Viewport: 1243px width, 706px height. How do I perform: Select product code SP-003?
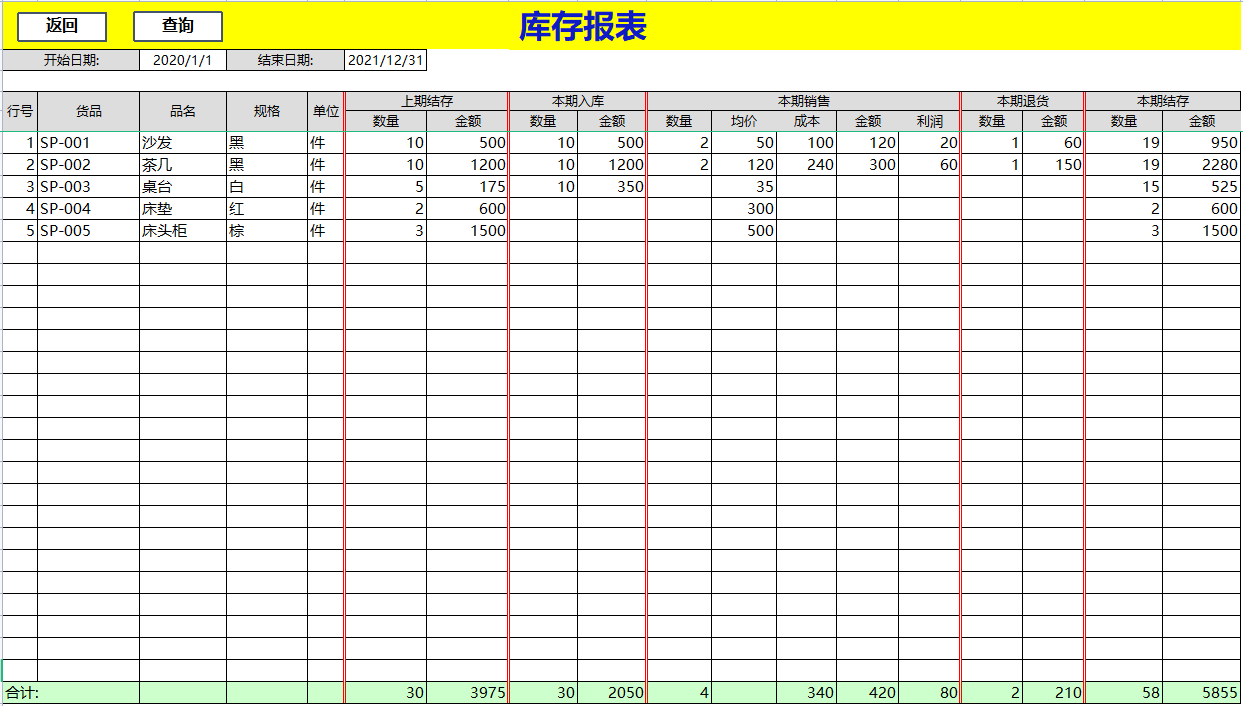[x=89, y=187]
